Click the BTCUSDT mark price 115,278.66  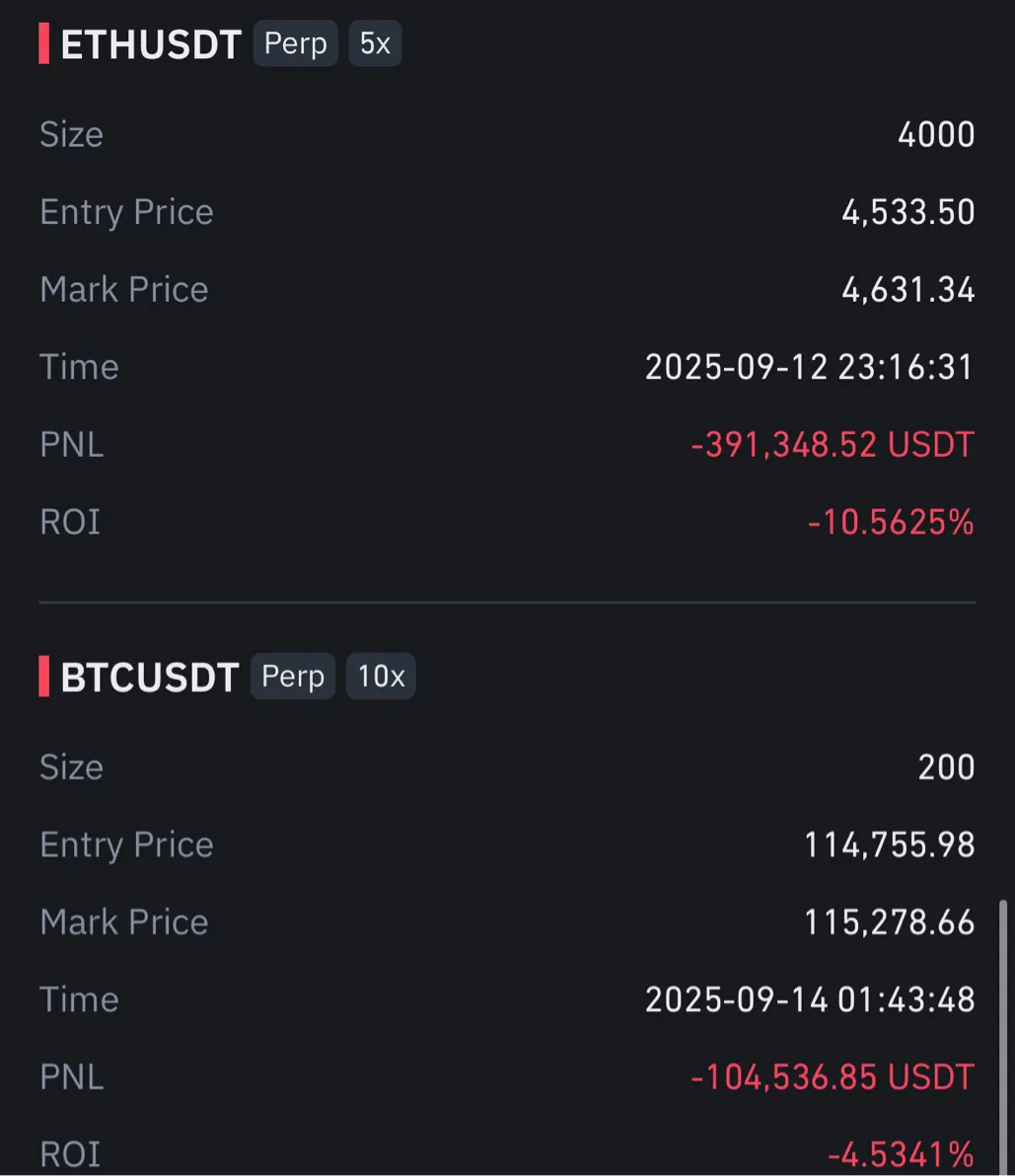889,921
